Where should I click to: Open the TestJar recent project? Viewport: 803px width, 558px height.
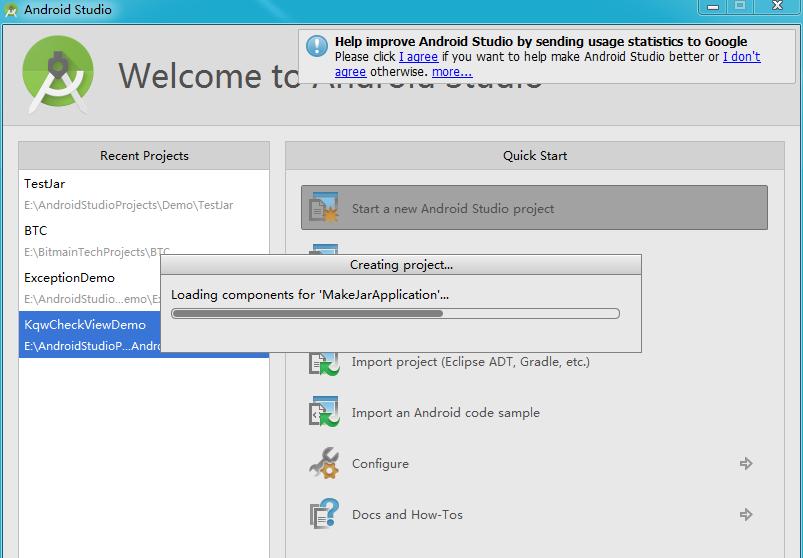[x=144, y=194]
